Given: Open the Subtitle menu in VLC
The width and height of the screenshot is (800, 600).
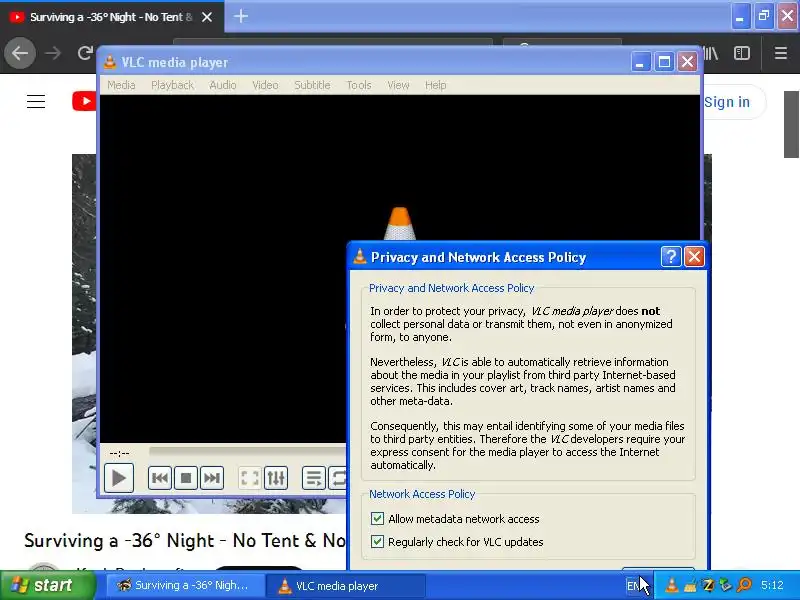Looking at the screenshot, I should tap(312, 85).
